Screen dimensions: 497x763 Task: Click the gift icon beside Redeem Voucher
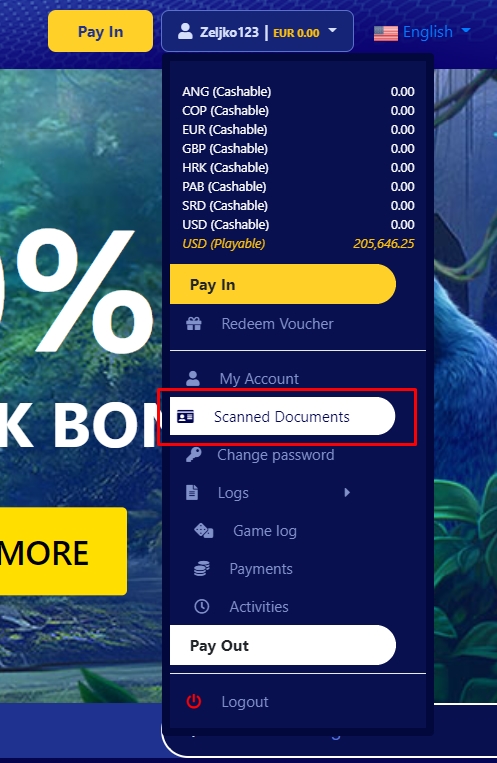pos(194,324)
